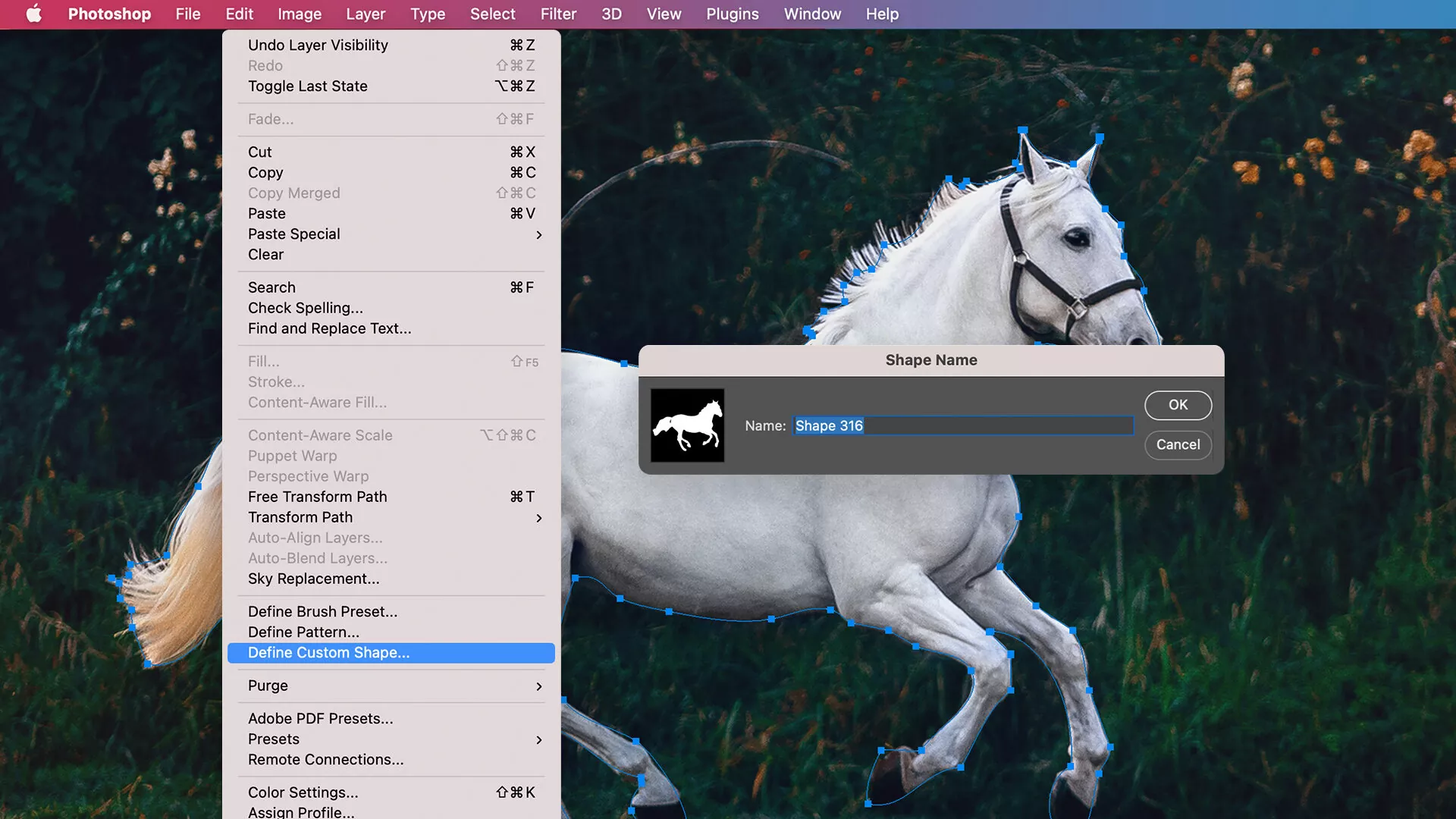
Task: Open the Type menu
Action: pos(428,14)
